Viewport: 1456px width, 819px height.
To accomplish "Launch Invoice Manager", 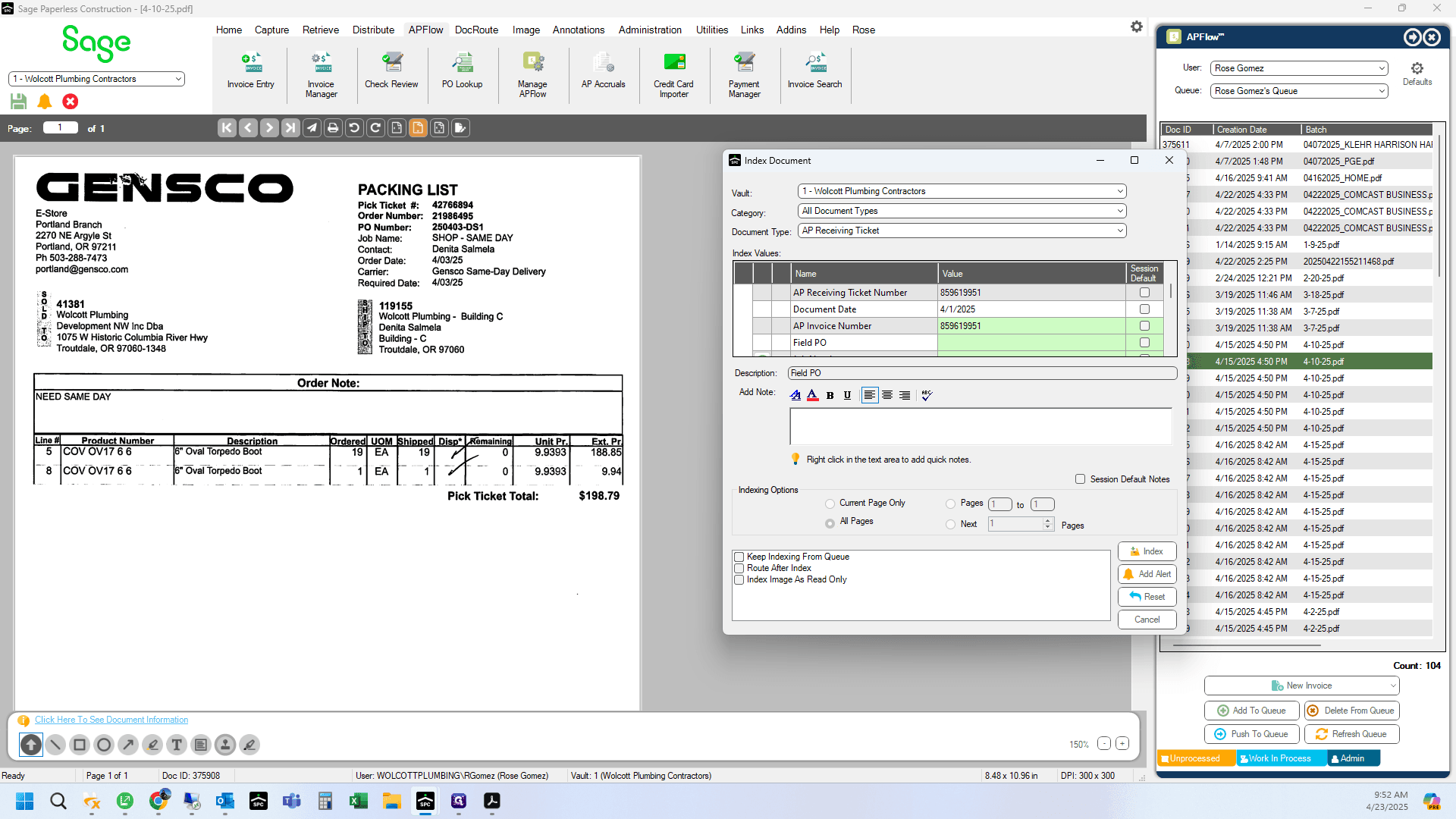I will tap(322, 75).
